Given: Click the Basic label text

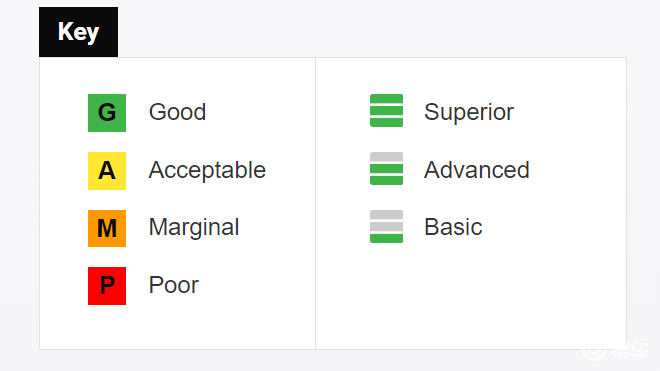Looking at the screenshot, I should (x=453, y=227).
